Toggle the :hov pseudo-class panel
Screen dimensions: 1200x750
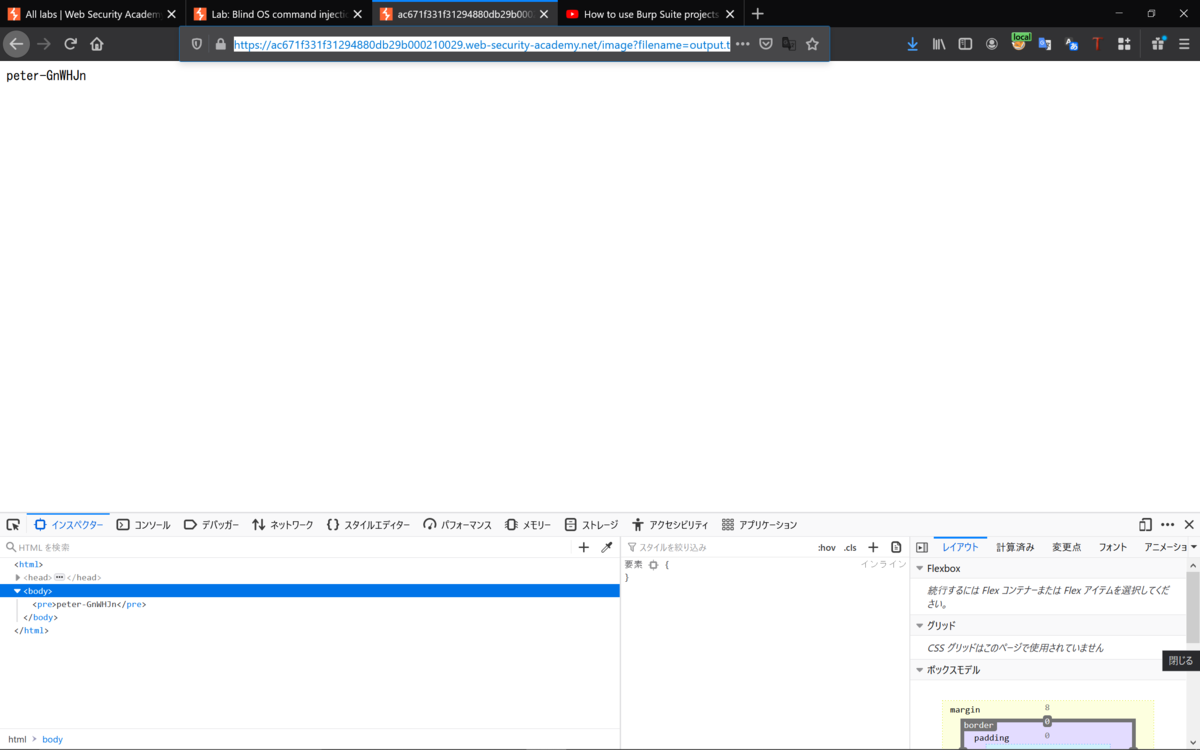point(827,547)
